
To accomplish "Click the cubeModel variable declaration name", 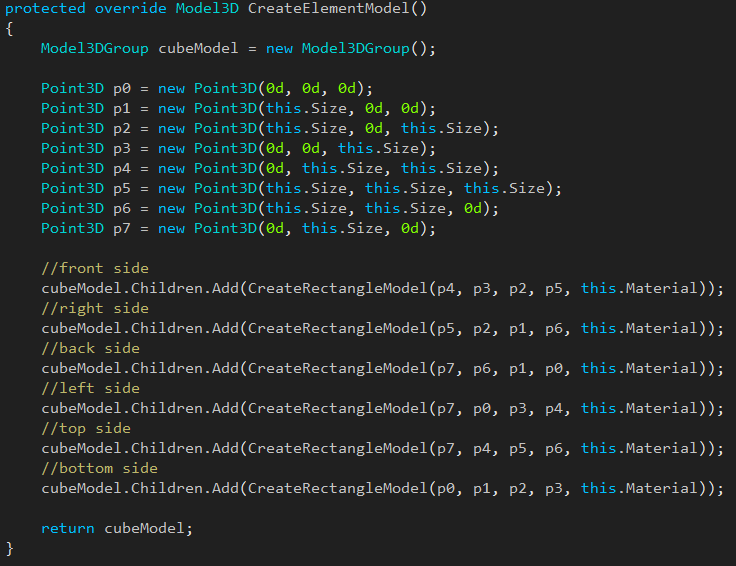I will pyautogui.click(x=198, y=48).
